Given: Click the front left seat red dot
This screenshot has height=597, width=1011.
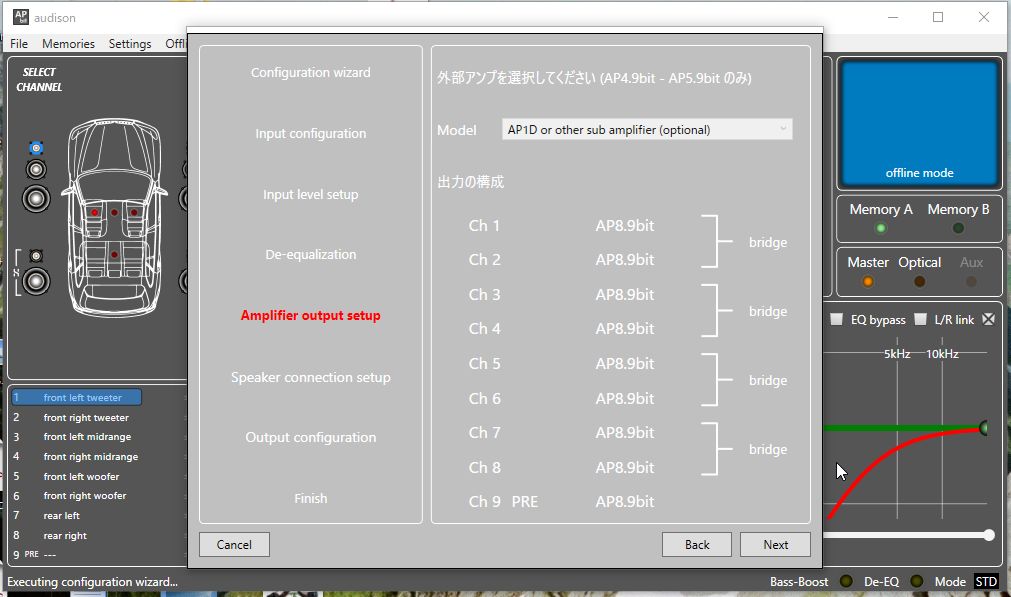Looking at the screenshot, I should pyautogui.click(x=95, y=212).
